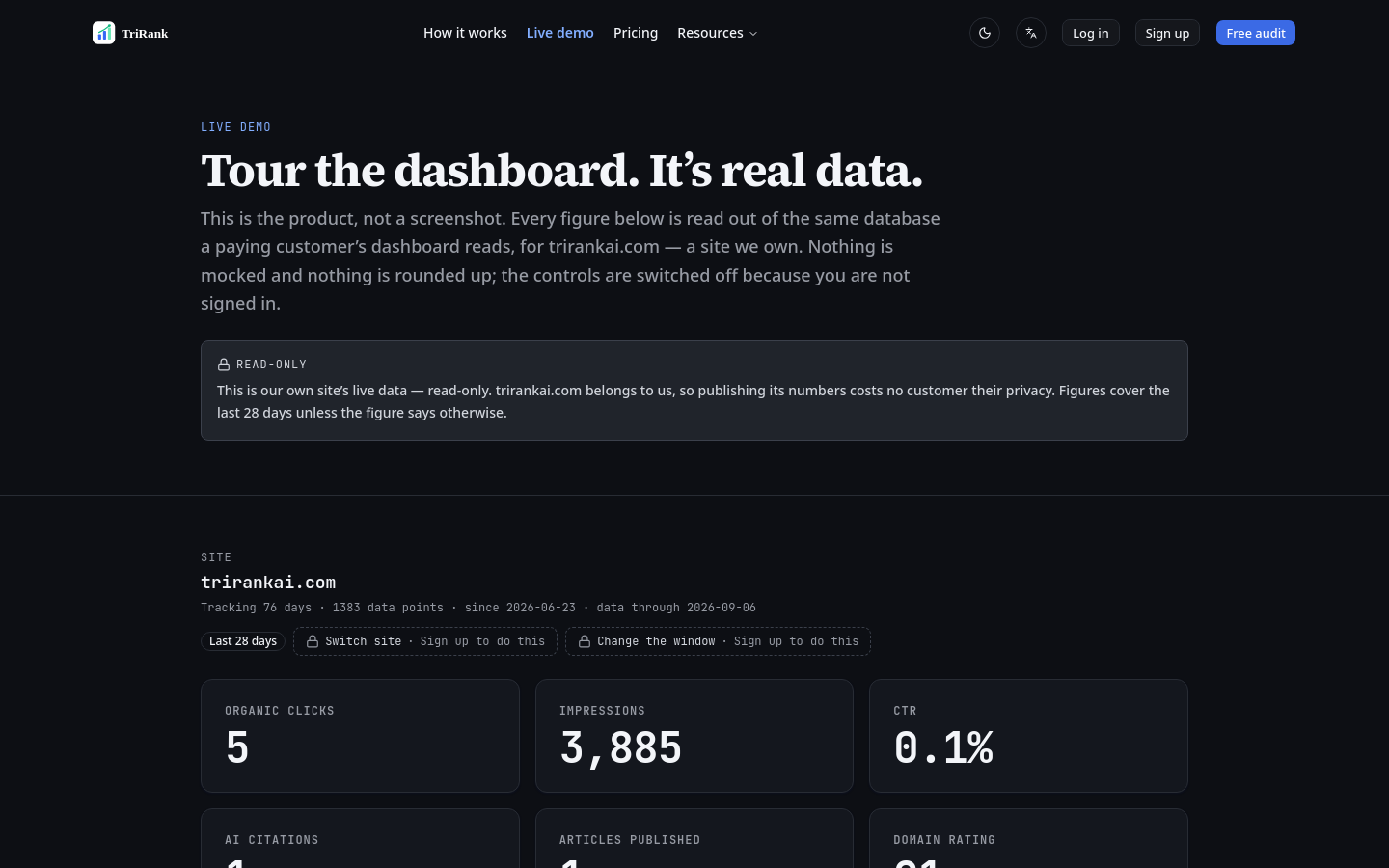1389x868 pixels.
Task: Click the TriRank logo icon
Action: pos(103,33)
